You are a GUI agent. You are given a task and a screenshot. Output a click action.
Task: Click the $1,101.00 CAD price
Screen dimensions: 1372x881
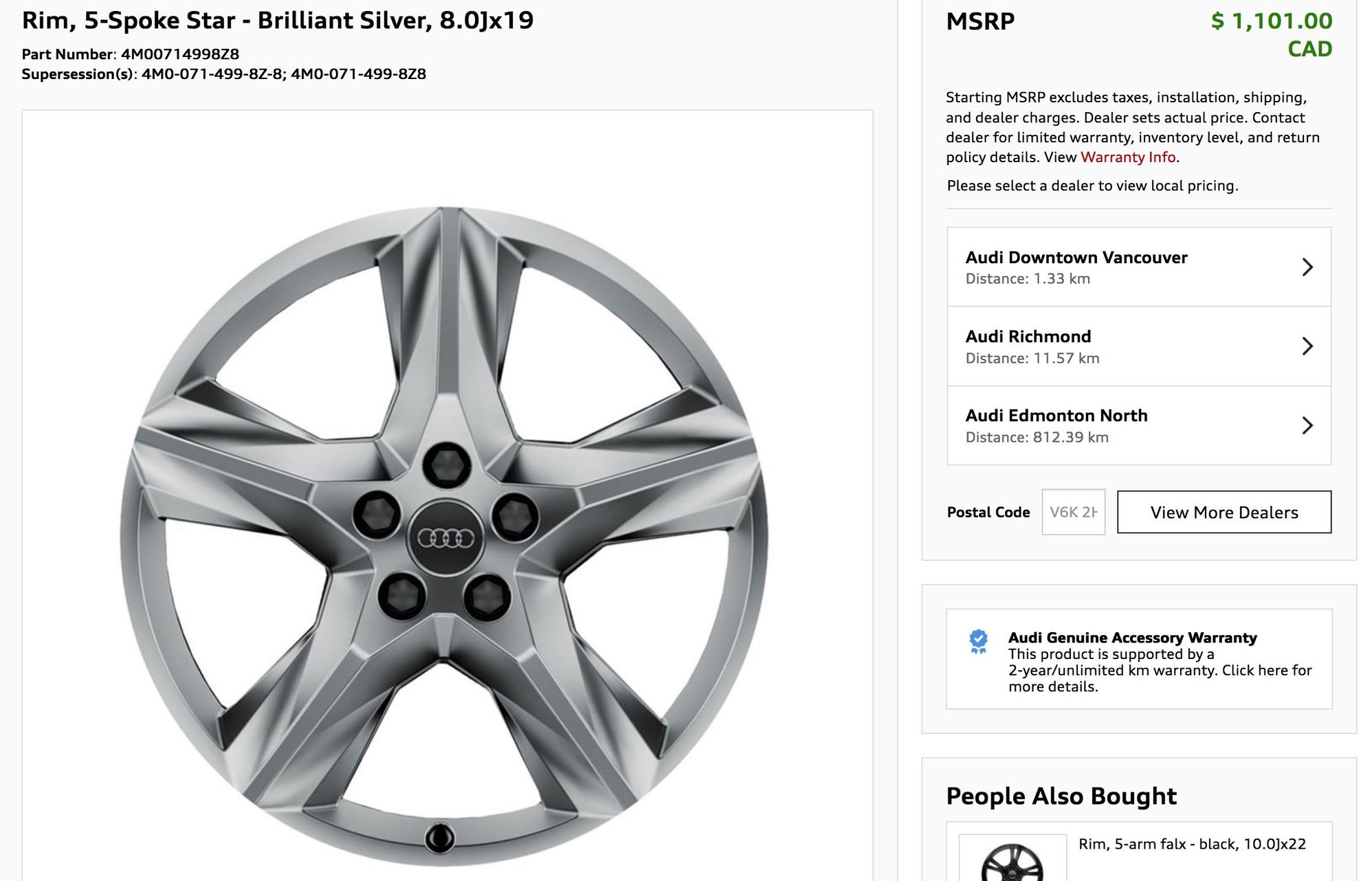(x=1271, y=34)
